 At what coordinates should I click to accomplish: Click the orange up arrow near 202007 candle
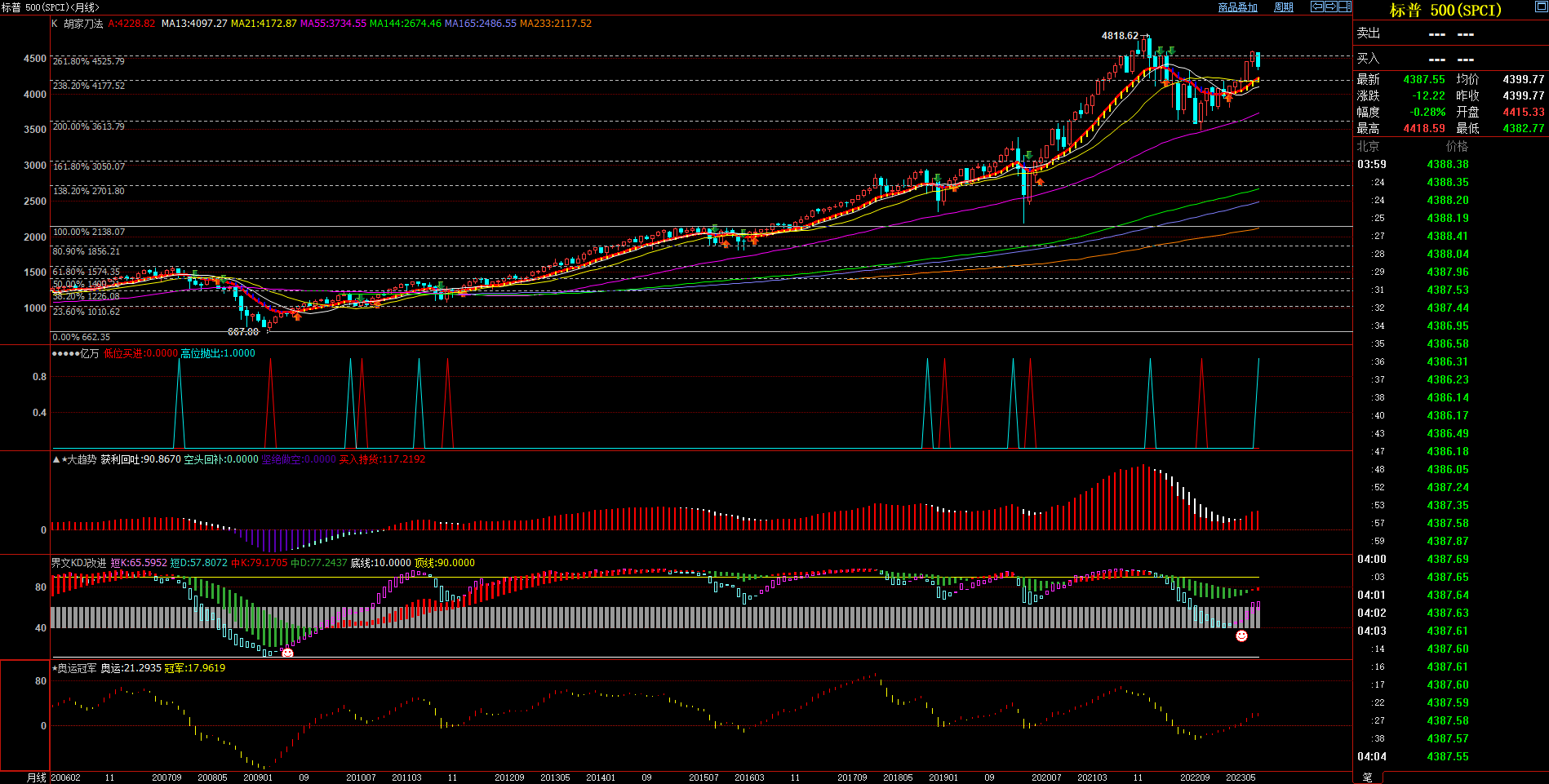click(x=1040, y=182)
